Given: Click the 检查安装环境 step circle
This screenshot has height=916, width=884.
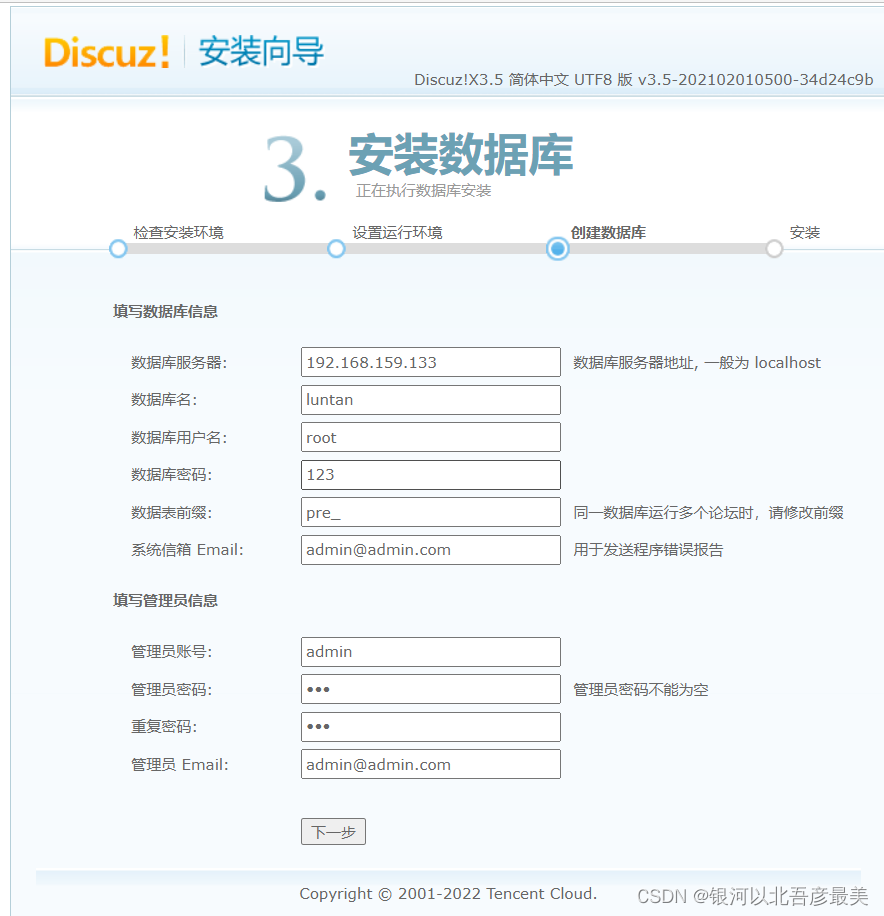Looking at the screenshot, I should pos(118,249).
